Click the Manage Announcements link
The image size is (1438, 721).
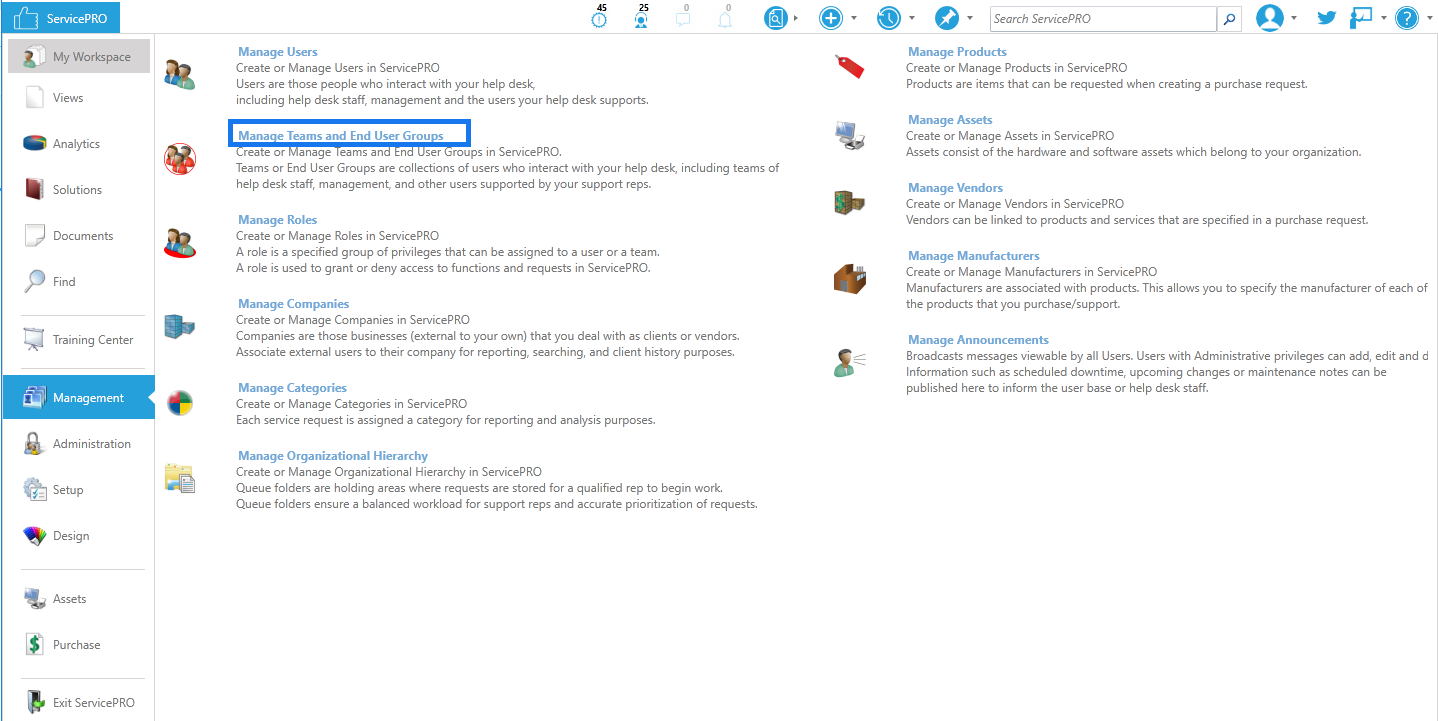click(x=978, y=340)
